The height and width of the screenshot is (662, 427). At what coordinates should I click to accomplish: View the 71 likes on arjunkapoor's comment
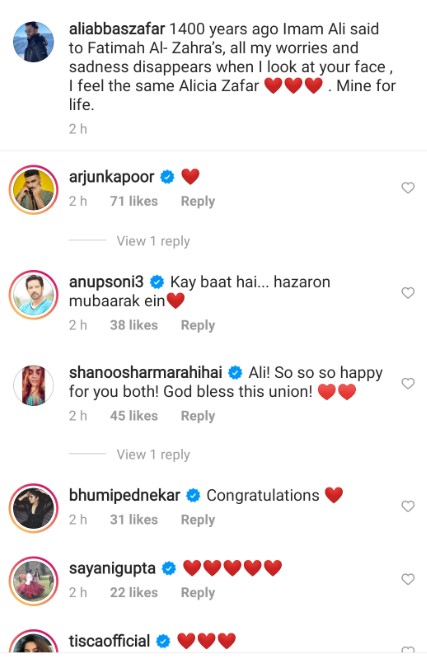coord(134,201)
